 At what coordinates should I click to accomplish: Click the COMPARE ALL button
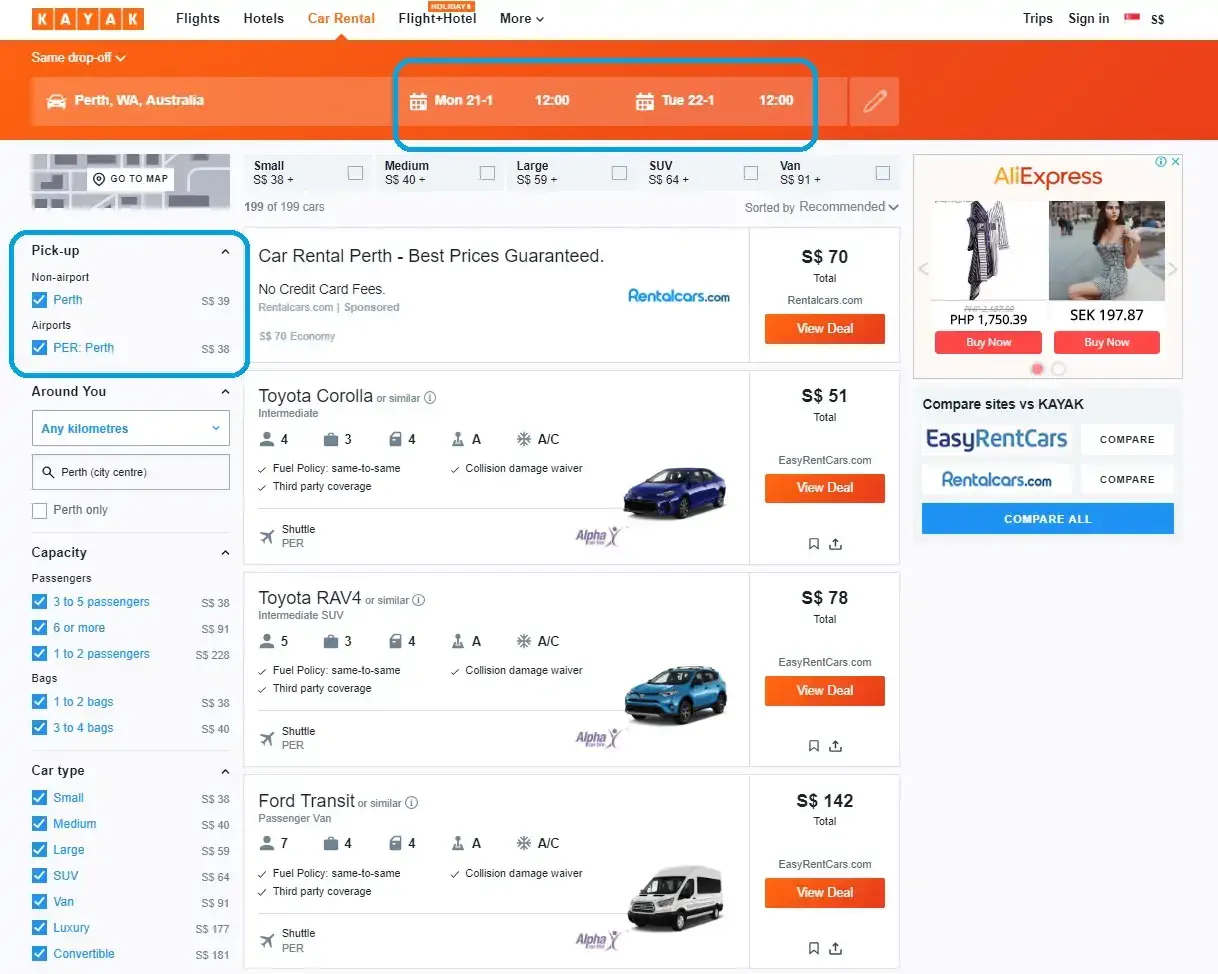[x=1047, y=519]
